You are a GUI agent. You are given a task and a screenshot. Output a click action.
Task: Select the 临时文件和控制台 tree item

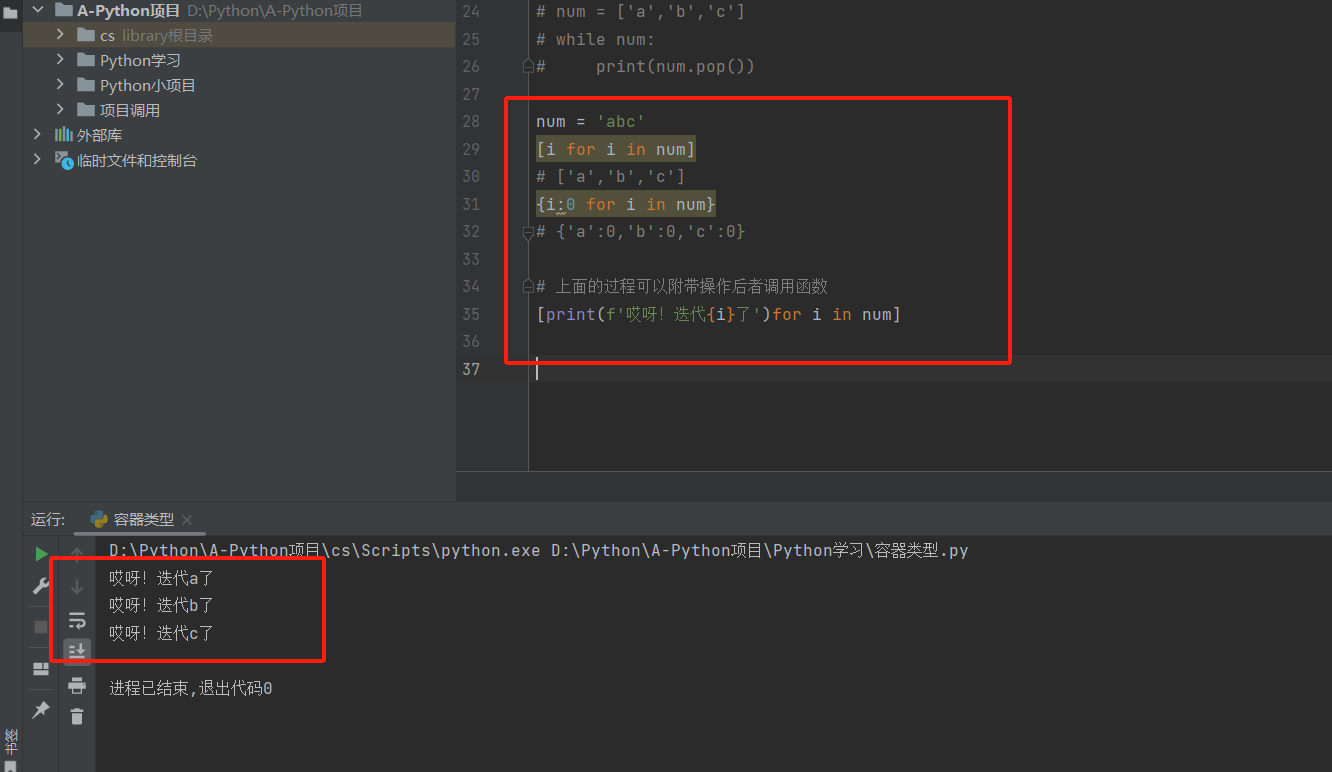point(137,160)
